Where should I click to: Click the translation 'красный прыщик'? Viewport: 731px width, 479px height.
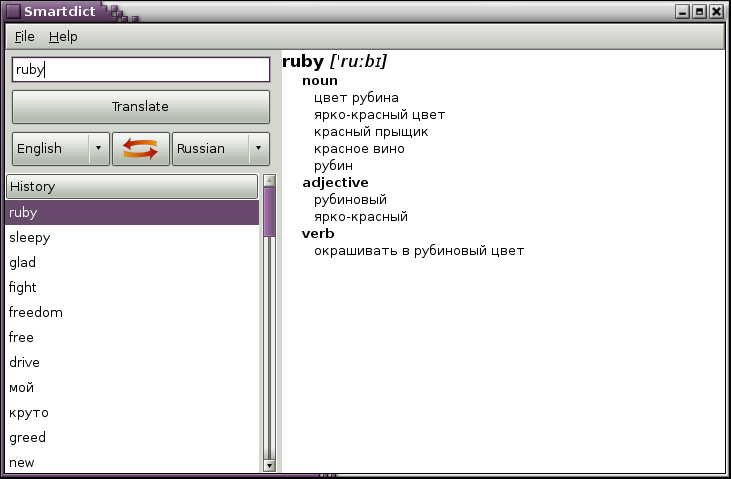click(x=371, y=132)
